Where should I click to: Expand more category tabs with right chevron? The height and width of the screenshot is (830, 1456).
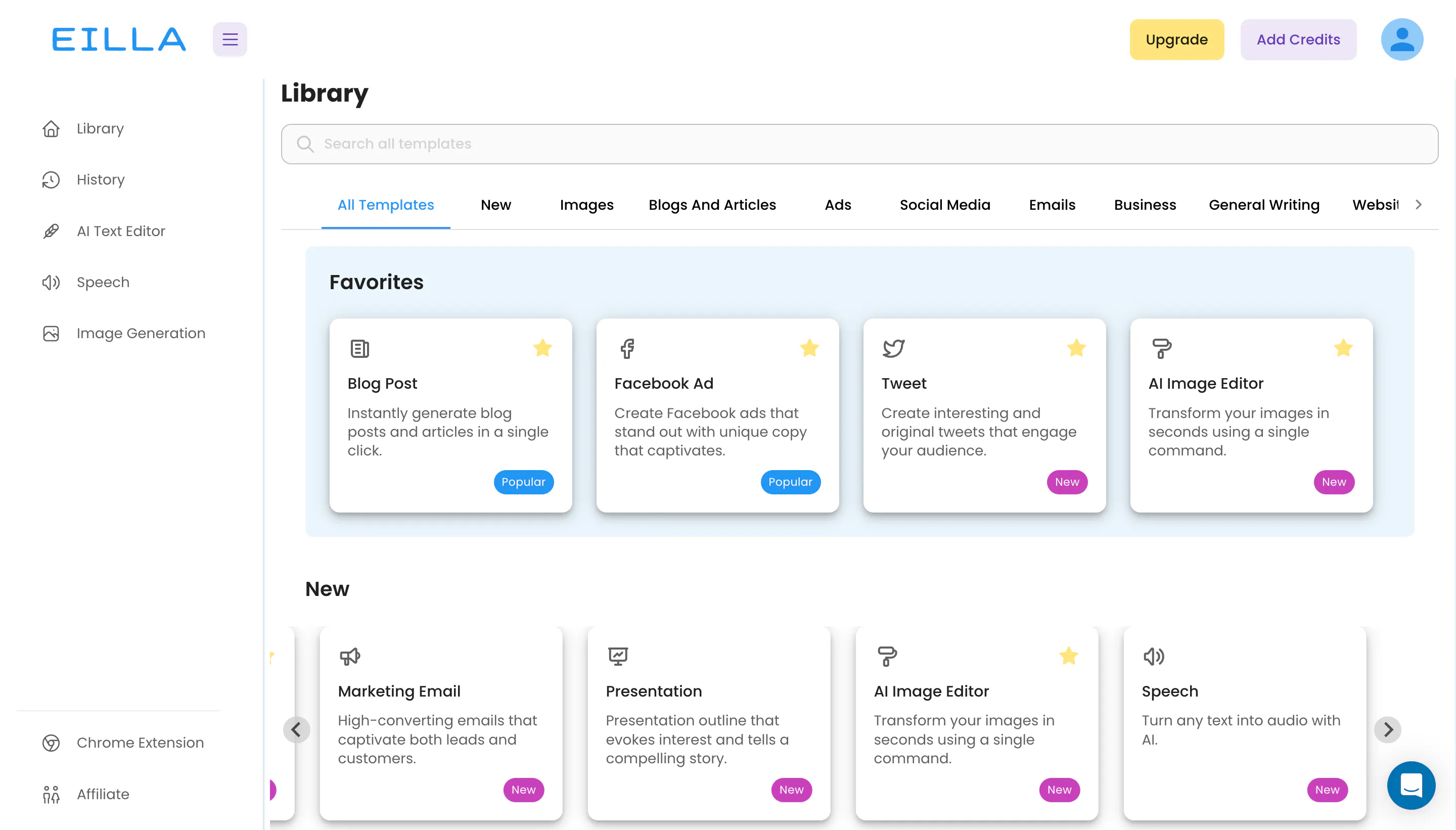click(1419, 205)
